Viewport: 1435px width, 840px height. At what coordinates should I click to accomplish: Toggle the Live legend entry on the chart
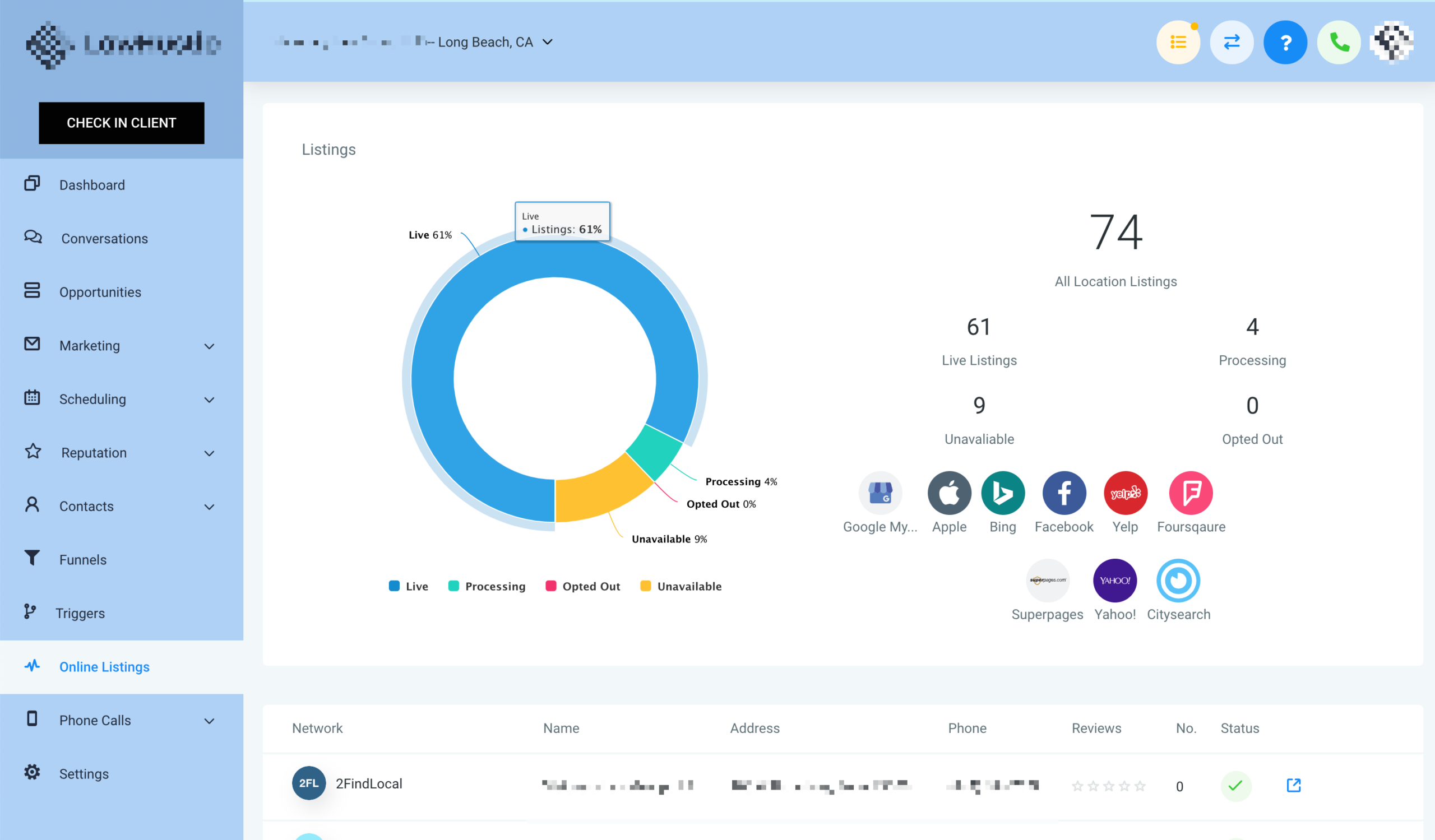click(408, 586)
